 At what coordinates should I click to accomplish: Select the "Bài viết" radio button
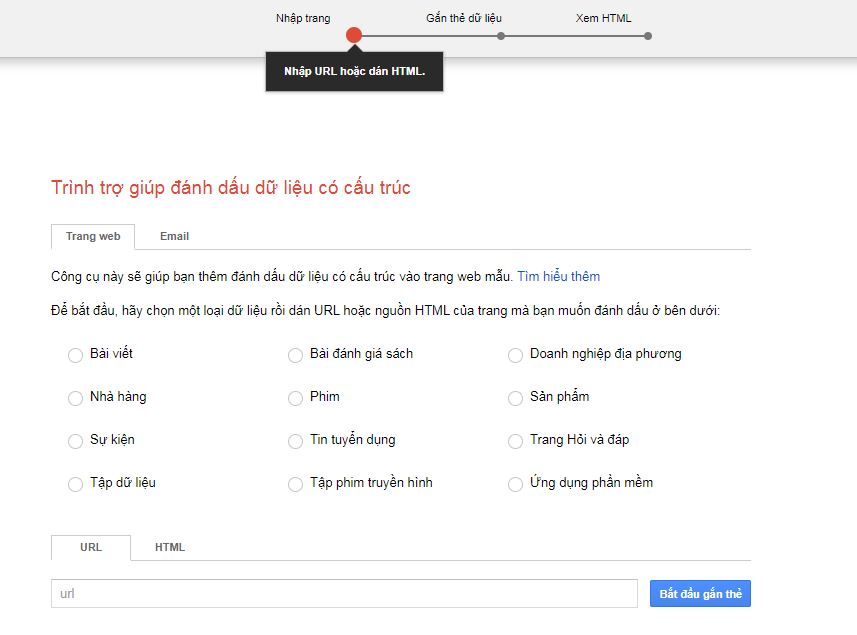[75, 355]
